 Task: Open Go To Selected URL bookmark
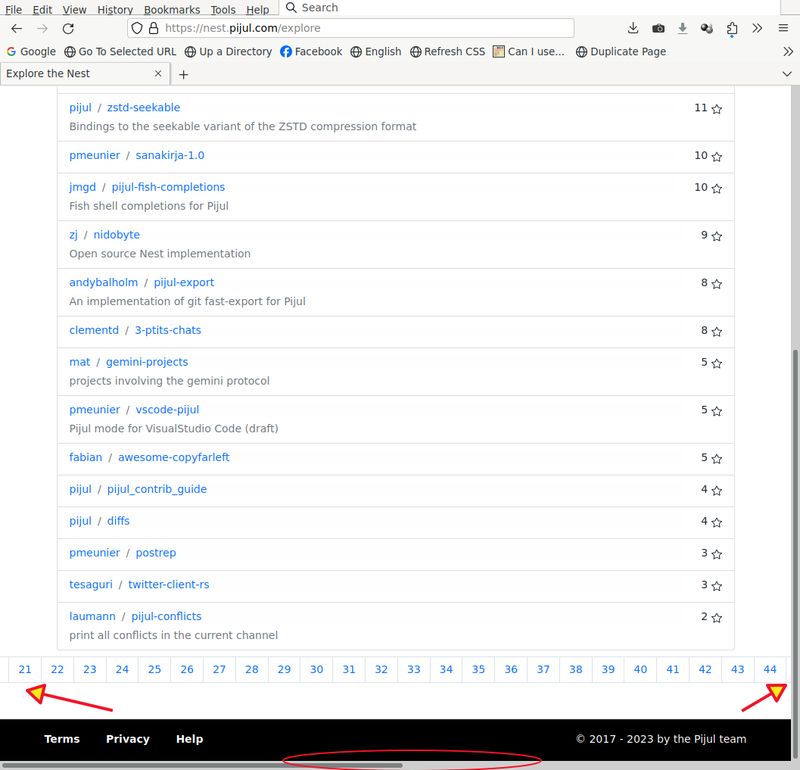(x=120, y=52)
